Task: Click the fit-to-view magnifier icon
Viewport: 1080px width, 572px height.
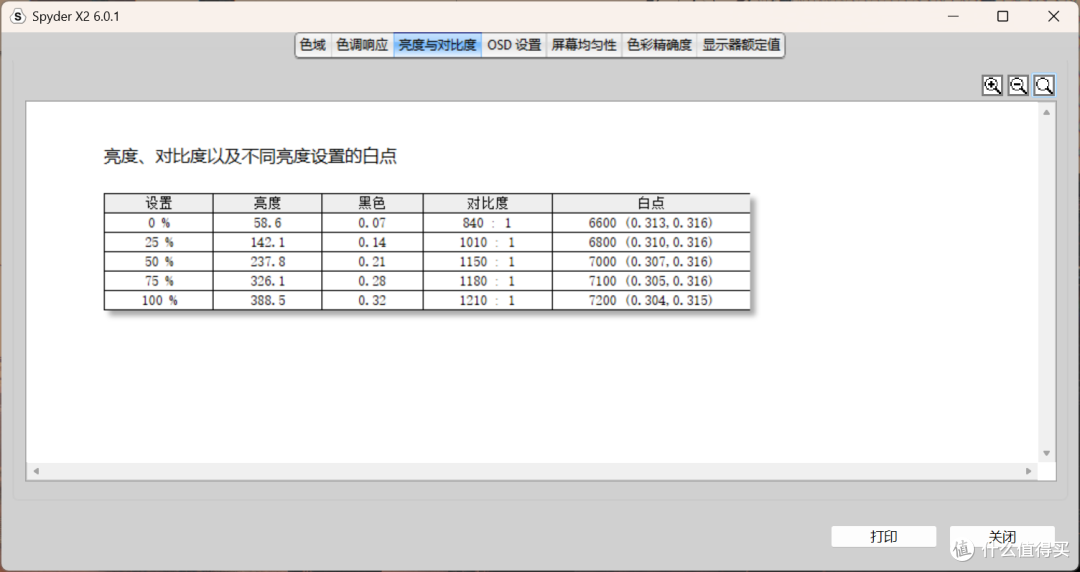Action: 1045,85
